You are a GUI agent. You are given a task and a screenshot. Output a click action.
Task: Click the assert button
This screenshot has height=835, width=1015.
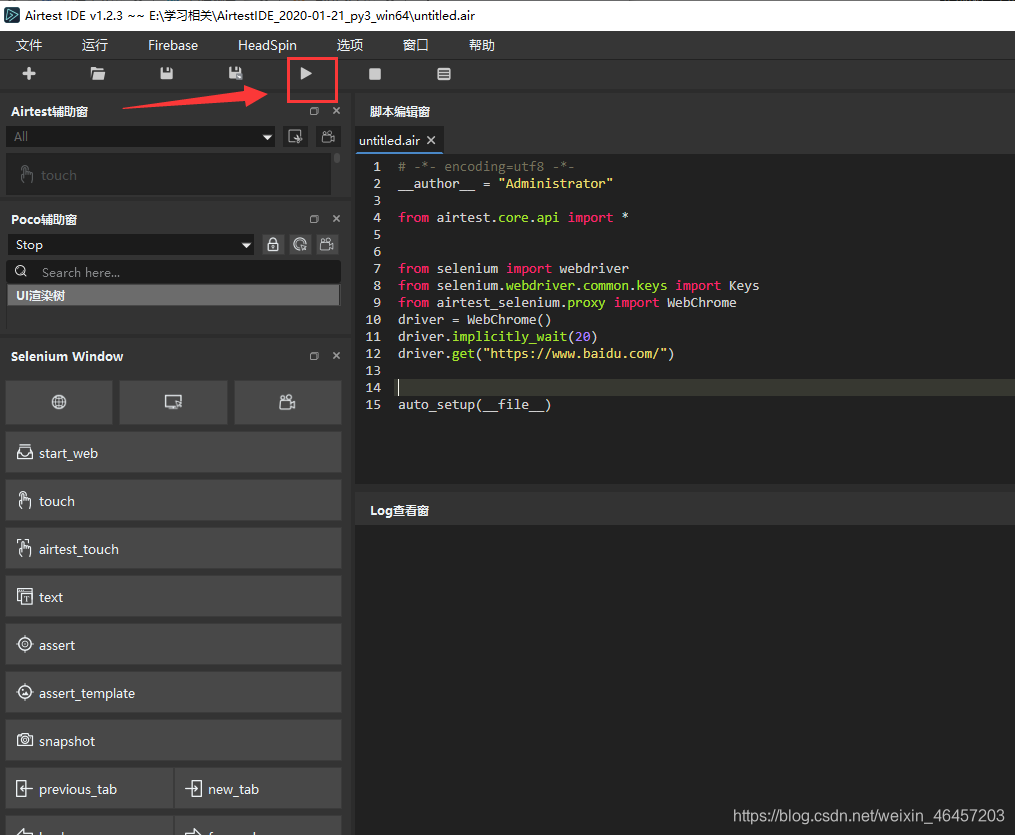coord(173,645)
